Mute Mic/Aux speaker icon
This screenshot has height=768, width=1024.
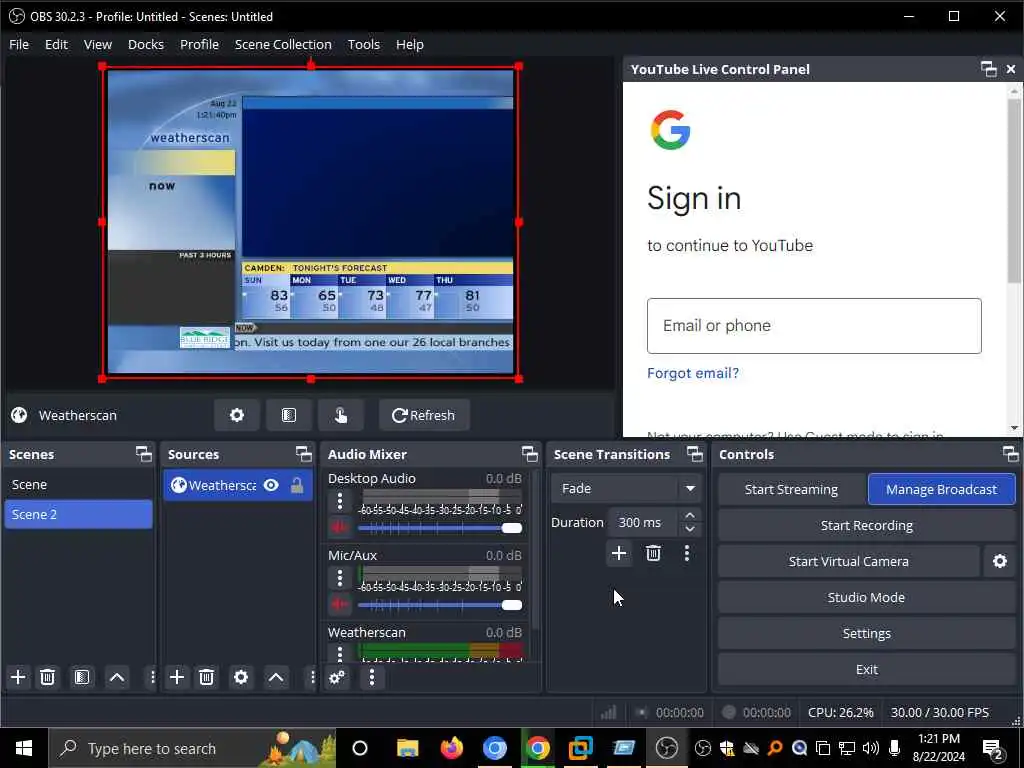[339, 604]
